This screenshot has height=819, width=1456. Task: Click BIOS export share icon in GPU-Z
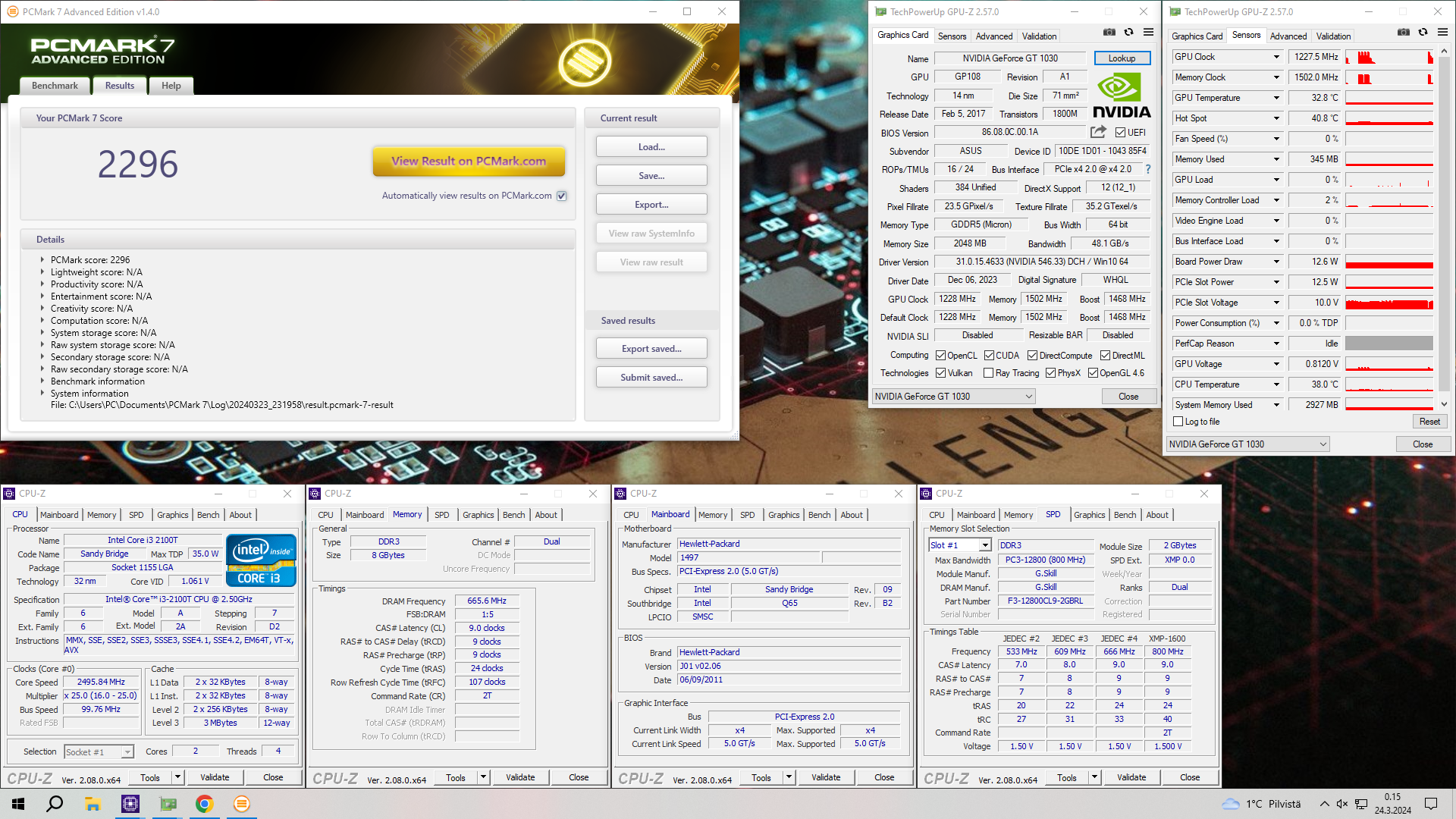pyautogui.click(x=1098, y=132)
